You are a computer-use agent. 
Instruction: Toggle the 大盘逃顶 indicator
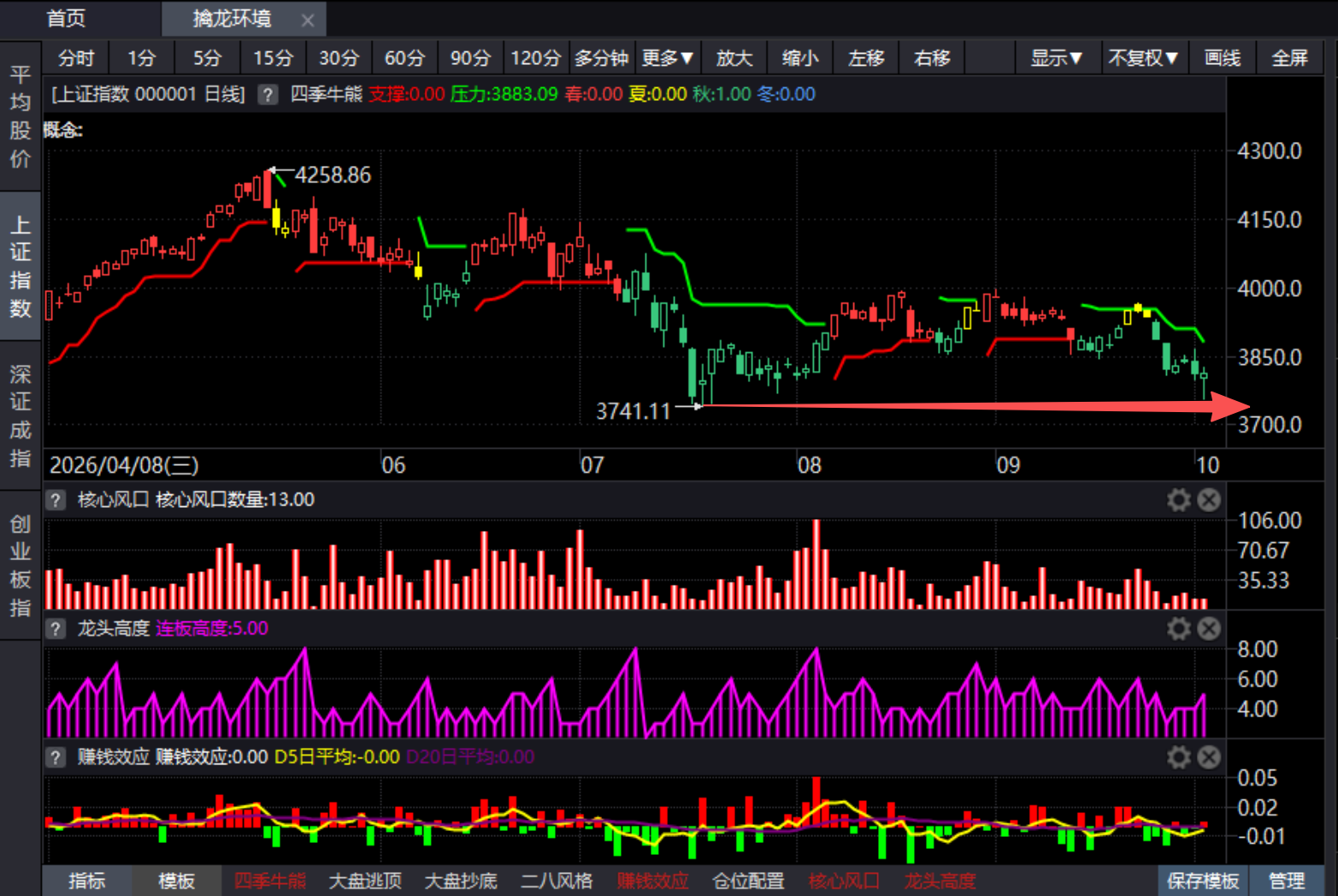coord(365,881)
